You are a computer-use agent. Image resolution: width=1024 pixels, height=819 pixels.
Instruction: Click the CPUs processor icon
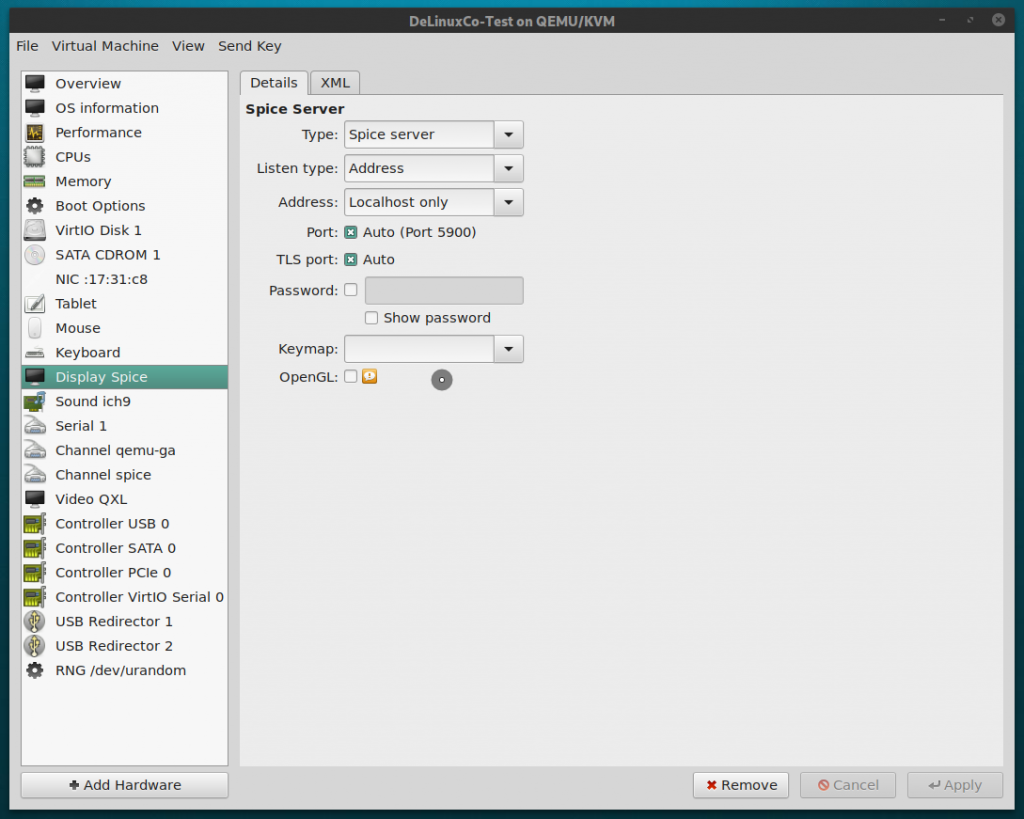(37, 156)
